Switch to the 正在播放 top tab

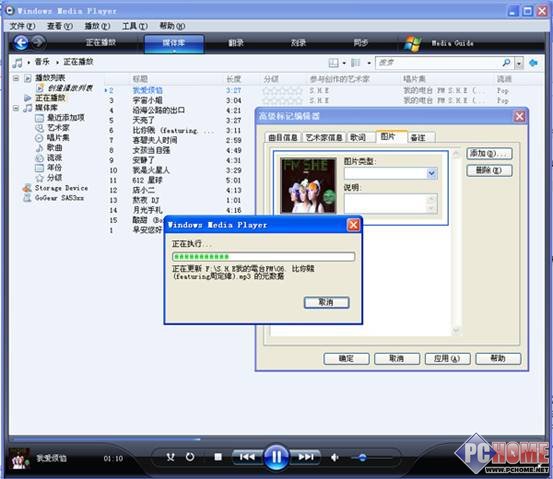[x=101, y=43]
